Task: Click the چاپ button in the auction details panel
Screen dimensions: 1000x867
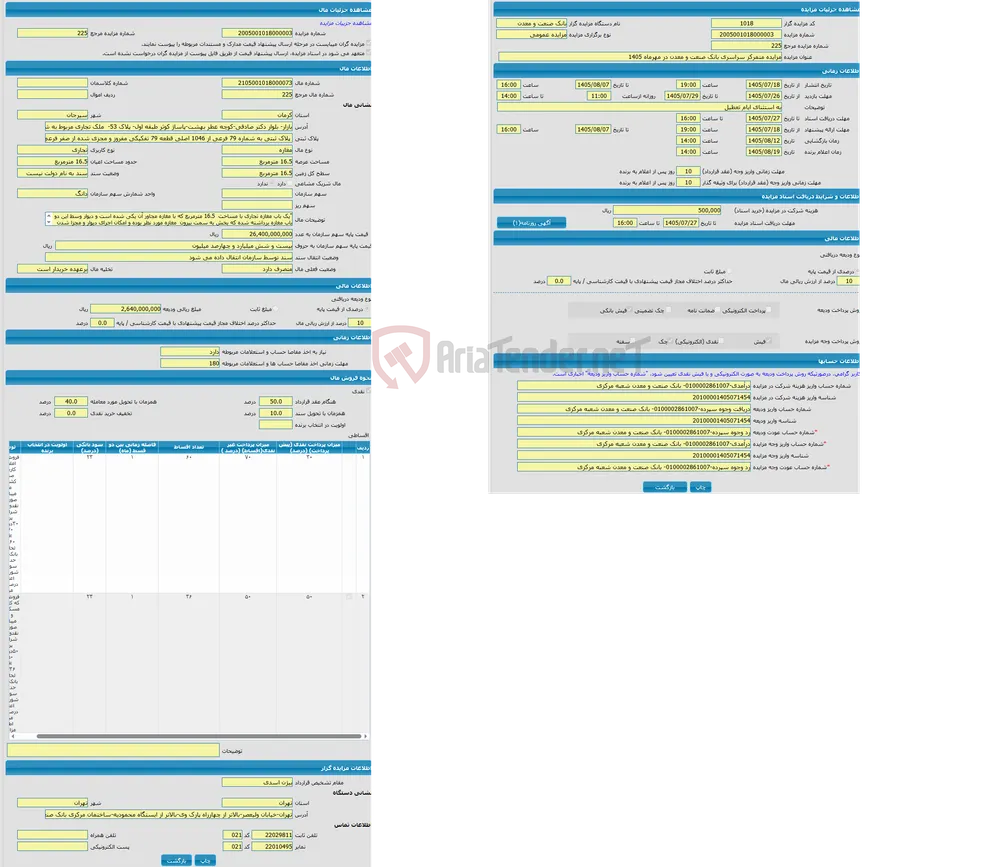Action: 700,487
